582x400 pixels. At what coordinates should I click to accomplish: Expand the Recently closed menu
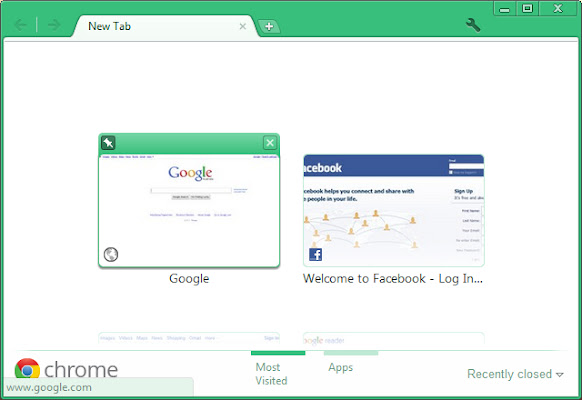tap(515, 374)
